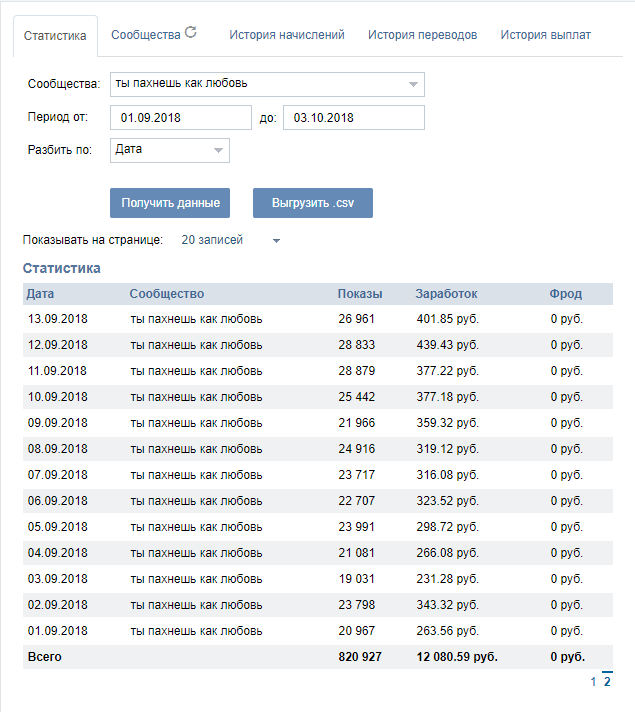The image size is (635, 712).
Task: Click the Фрод column header
Action: point(565,294)
